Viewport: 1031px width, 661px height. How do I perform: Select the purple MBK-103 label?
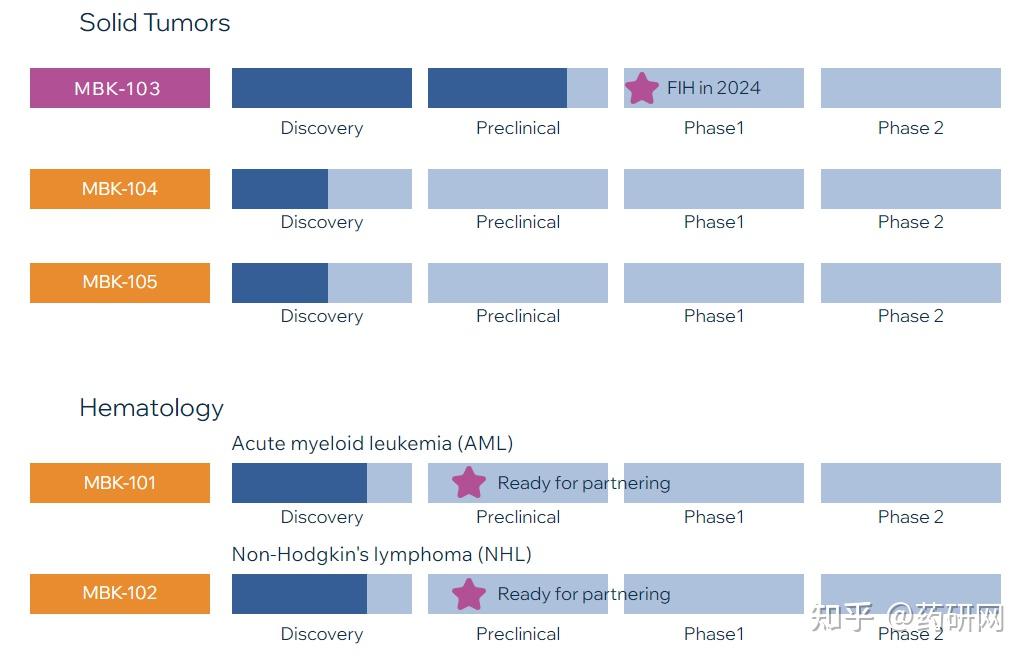point(120,88)
